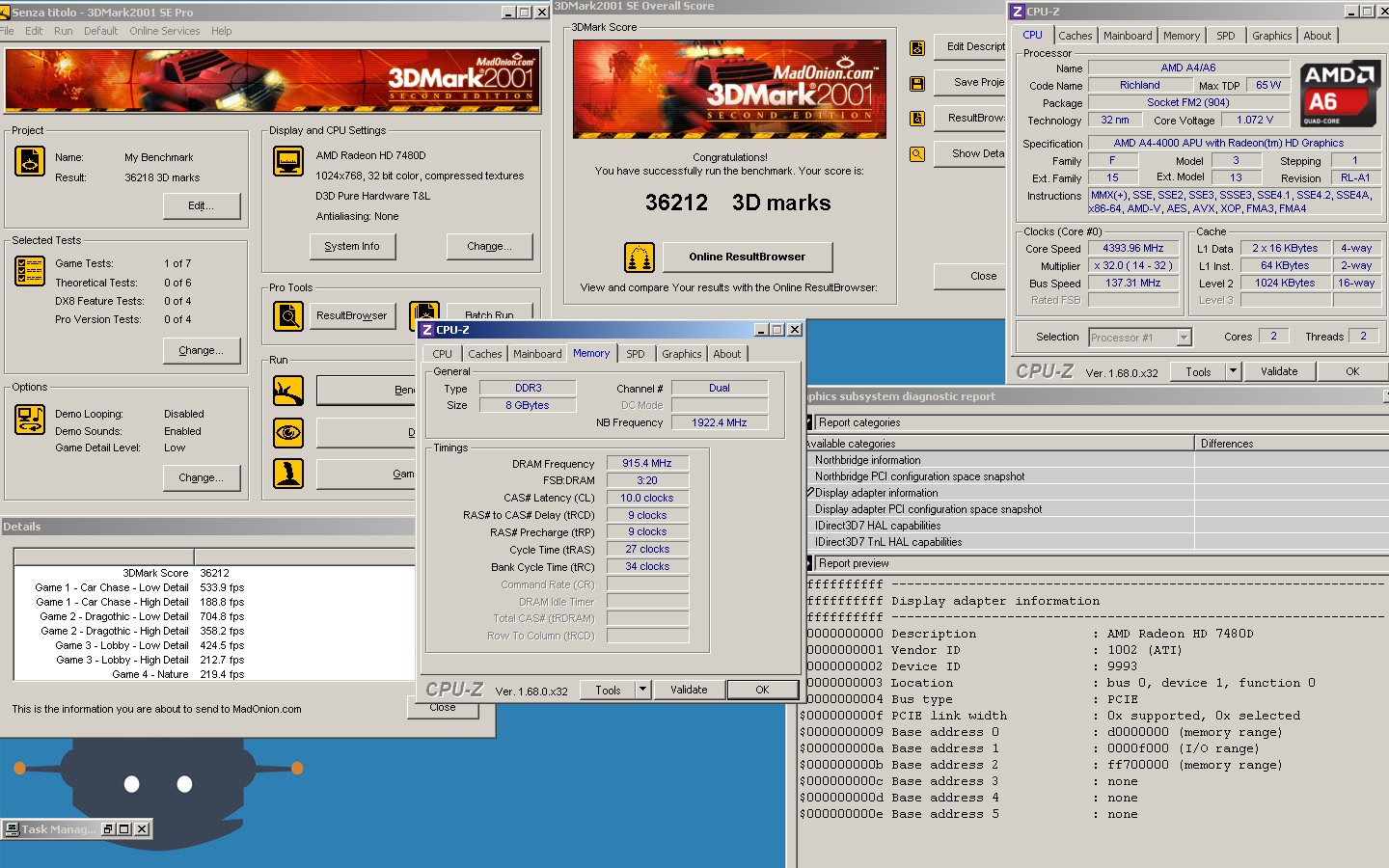
Task: Switch to Caches tab in CPU-Z Memory window
Action: pos(484,354)
